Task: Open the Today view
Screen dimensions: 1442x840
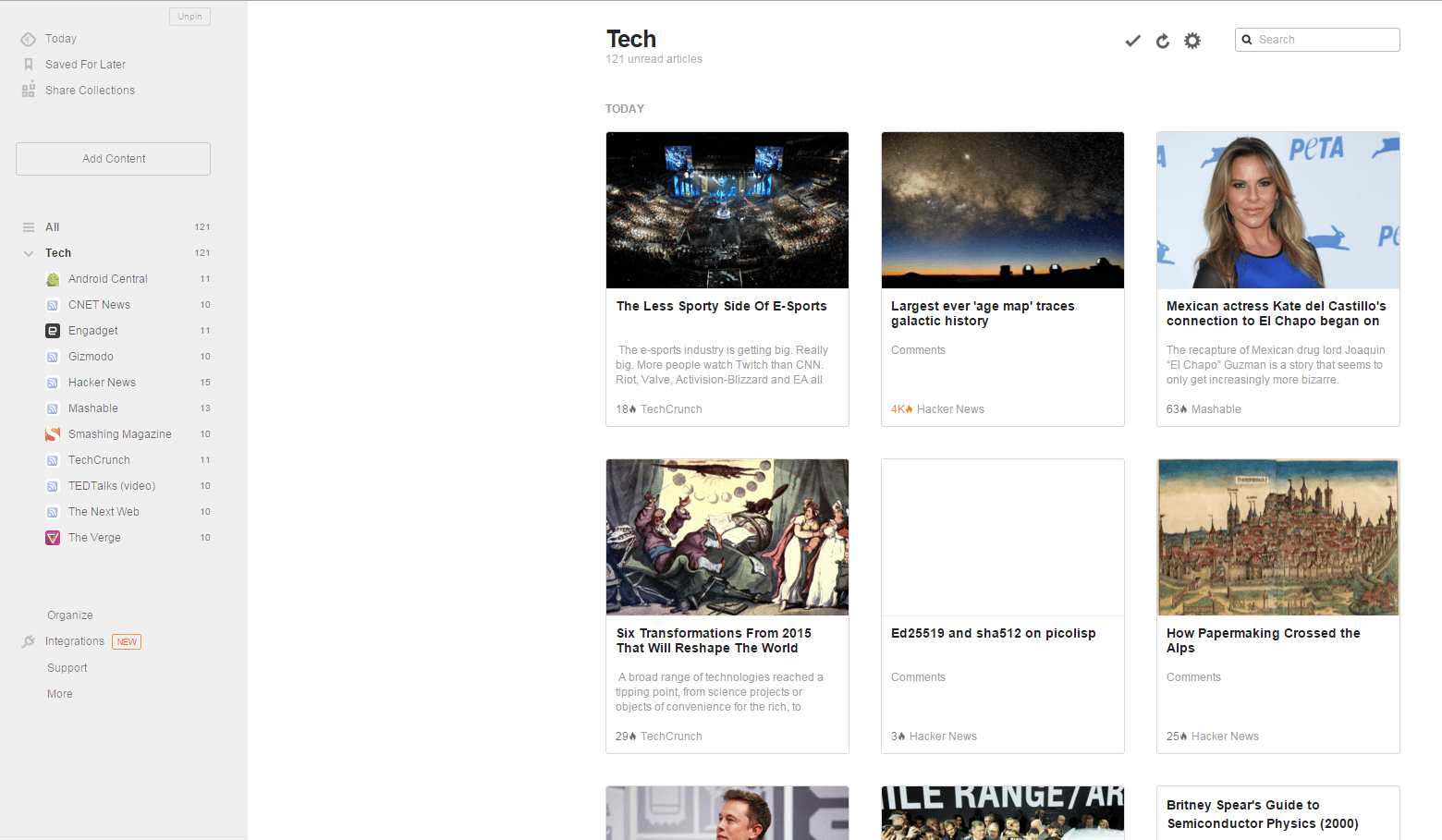Action: coord(61,39)
